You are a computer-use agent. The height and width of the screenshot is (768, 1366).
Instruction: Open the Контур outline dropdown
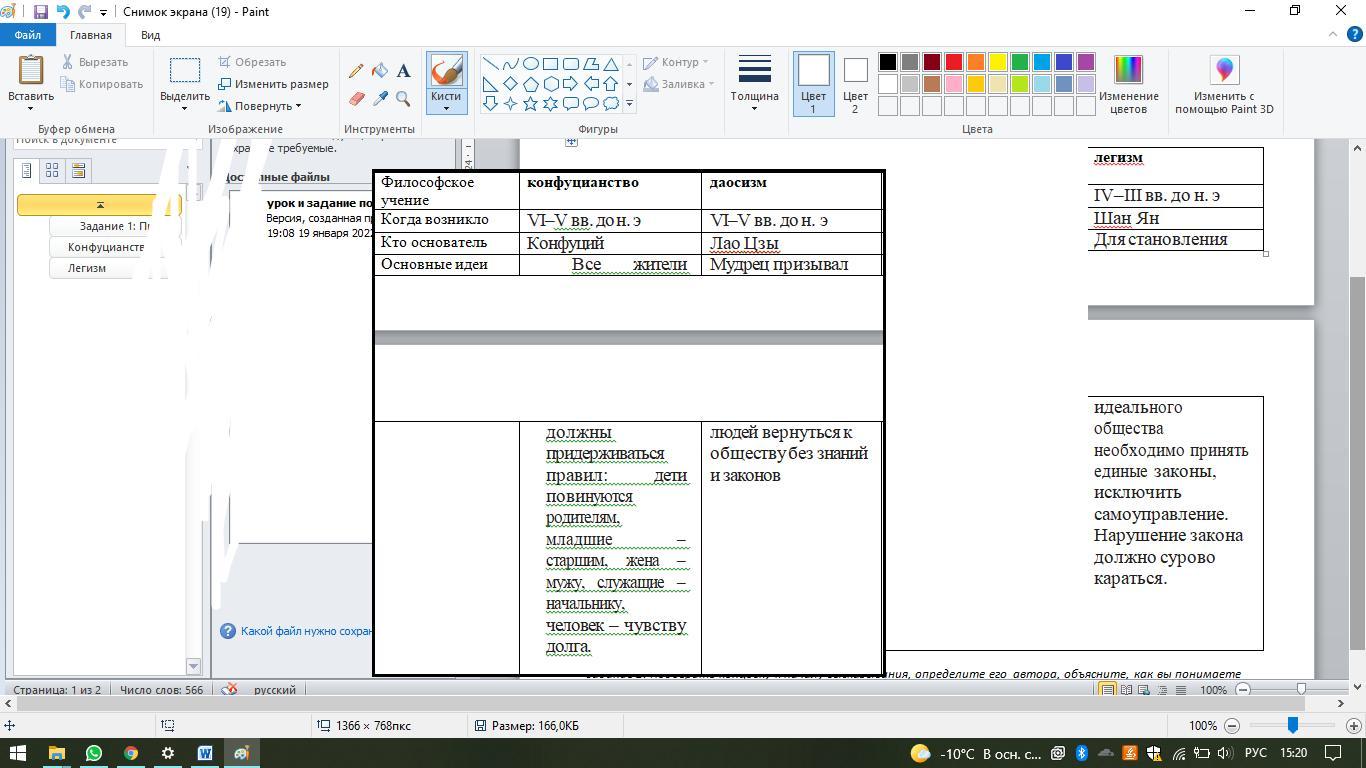coord(676,62)
